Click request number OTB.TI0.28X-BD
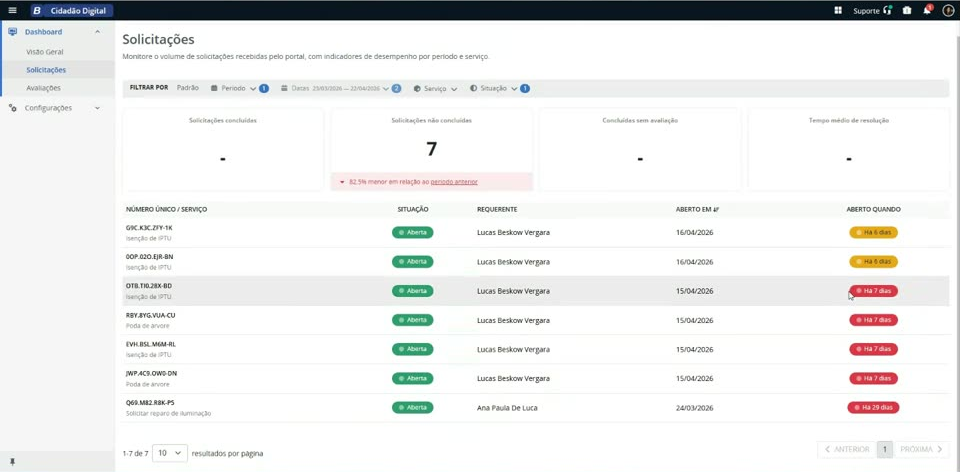 pos(149,286)
